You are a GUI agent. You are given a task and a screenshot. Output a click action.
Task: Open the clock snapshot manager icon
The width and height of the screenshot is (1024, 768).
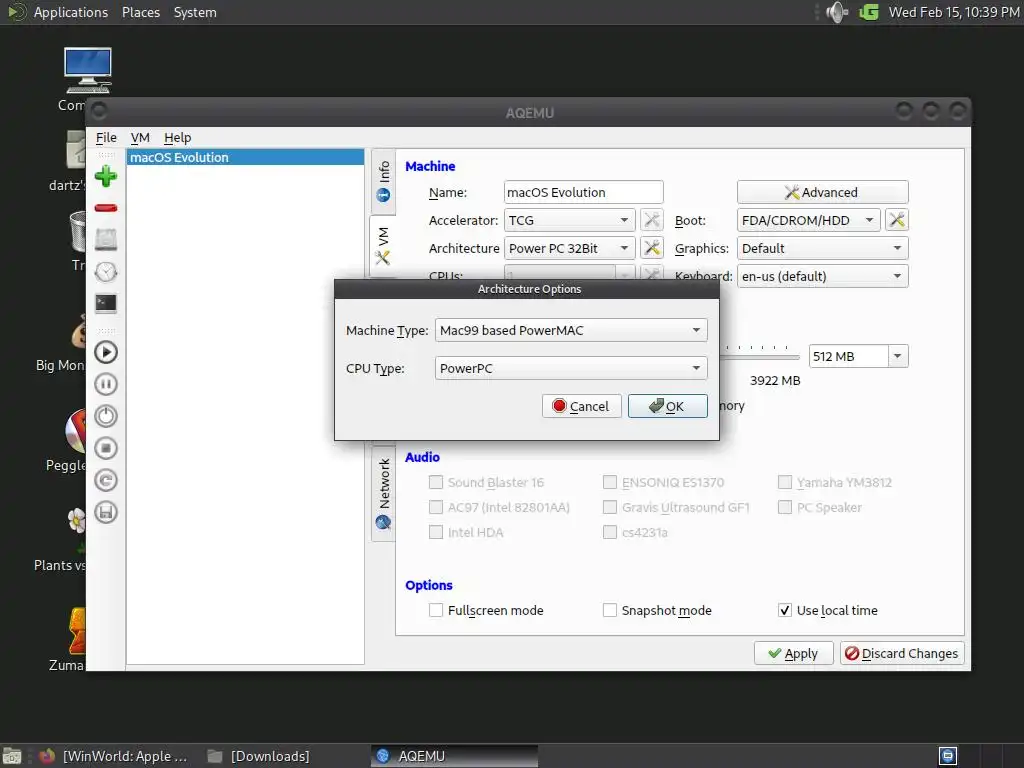[106, 272]
